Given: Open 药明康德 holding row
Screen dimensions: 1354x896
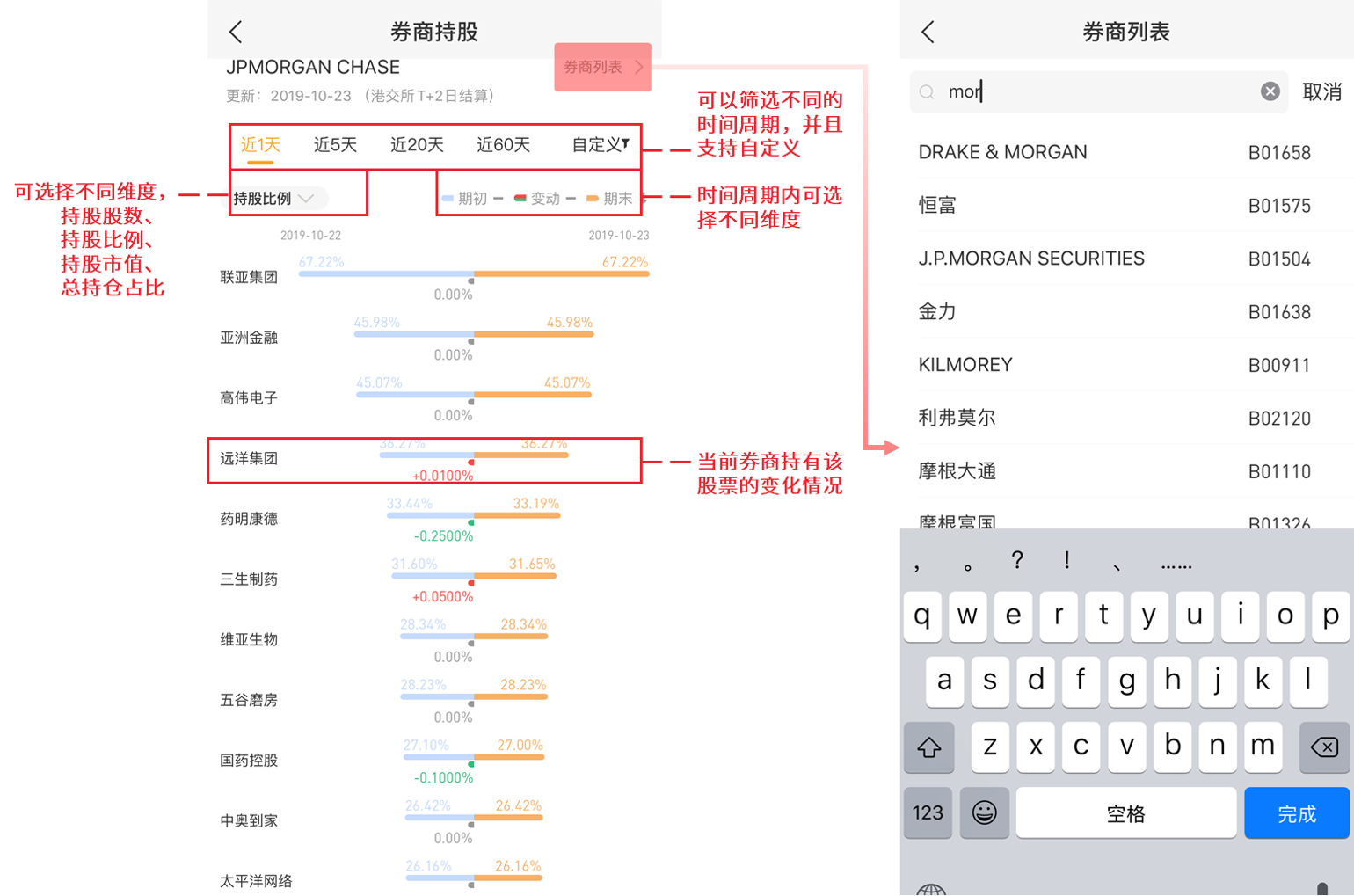Looking at the screenshot, I should [x=434, y=519].
